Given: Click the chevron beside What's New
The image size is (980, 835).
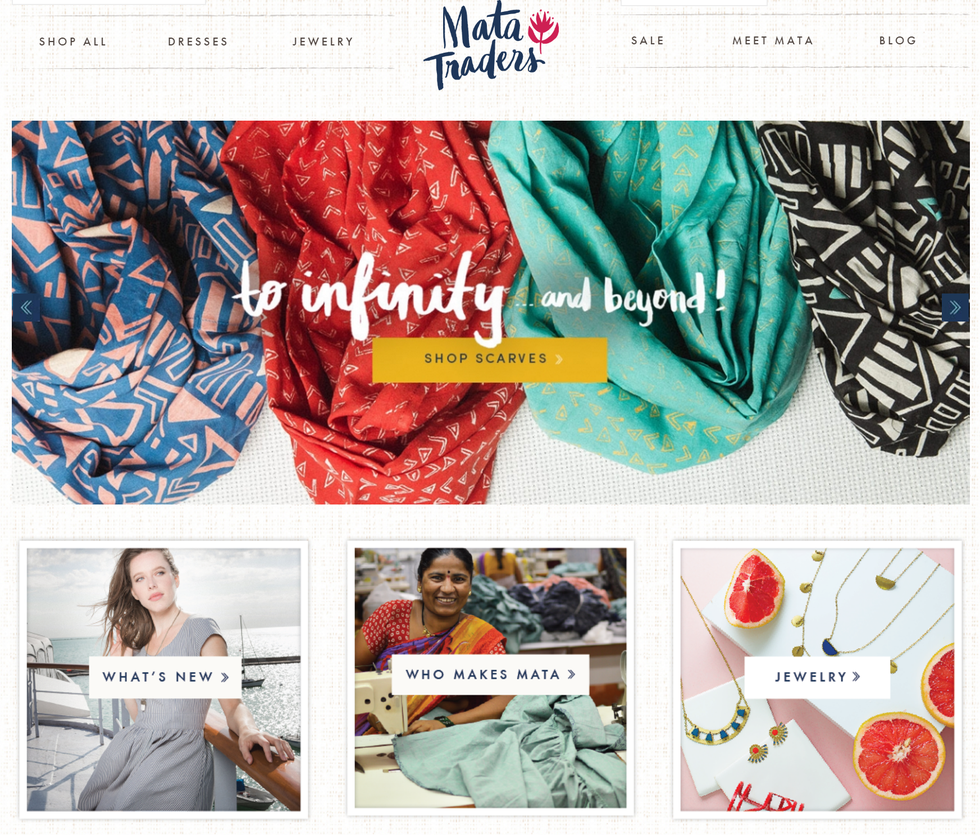Looking at the screenshot, I should pos(225,677).
